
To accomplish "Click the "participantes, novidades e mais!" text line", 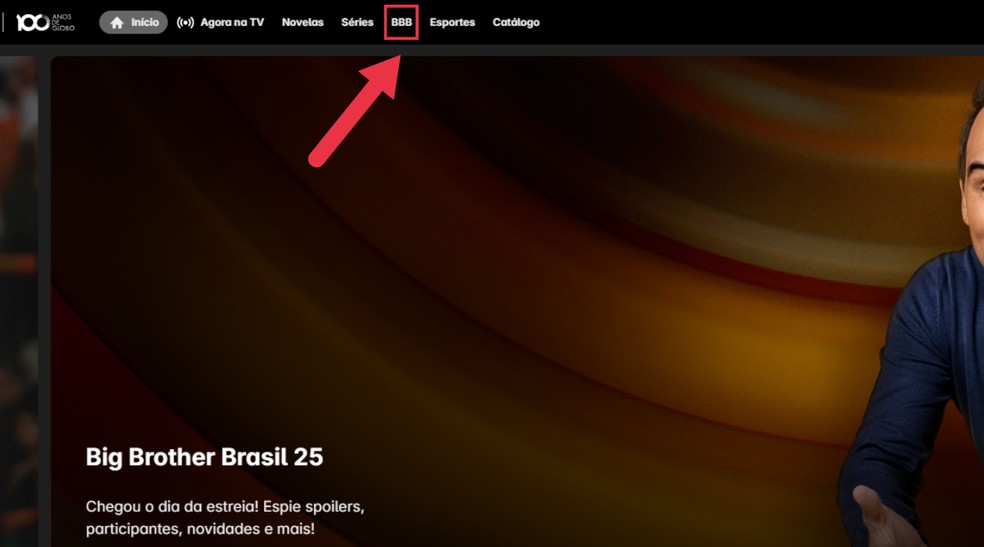I will 200,529.
